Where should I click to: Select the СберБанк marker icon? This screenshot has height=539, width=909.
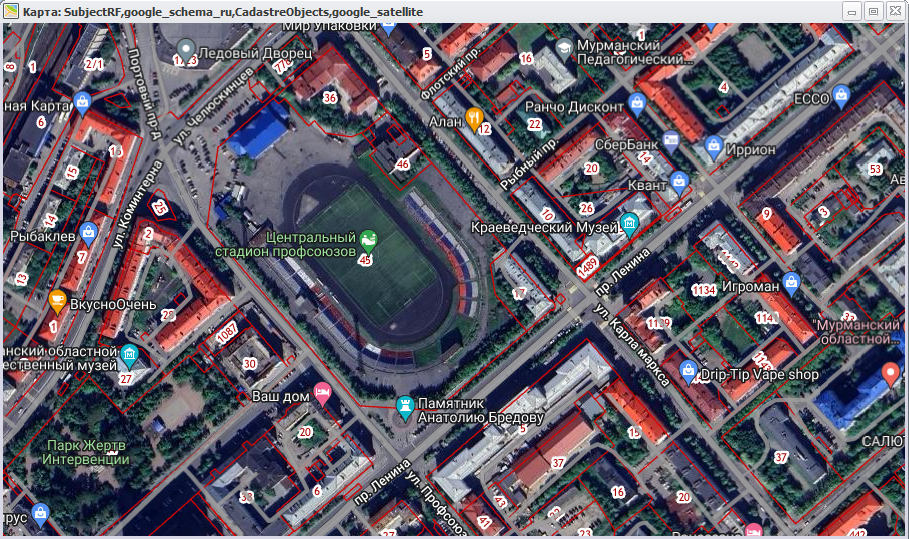[x=671, y=137]
